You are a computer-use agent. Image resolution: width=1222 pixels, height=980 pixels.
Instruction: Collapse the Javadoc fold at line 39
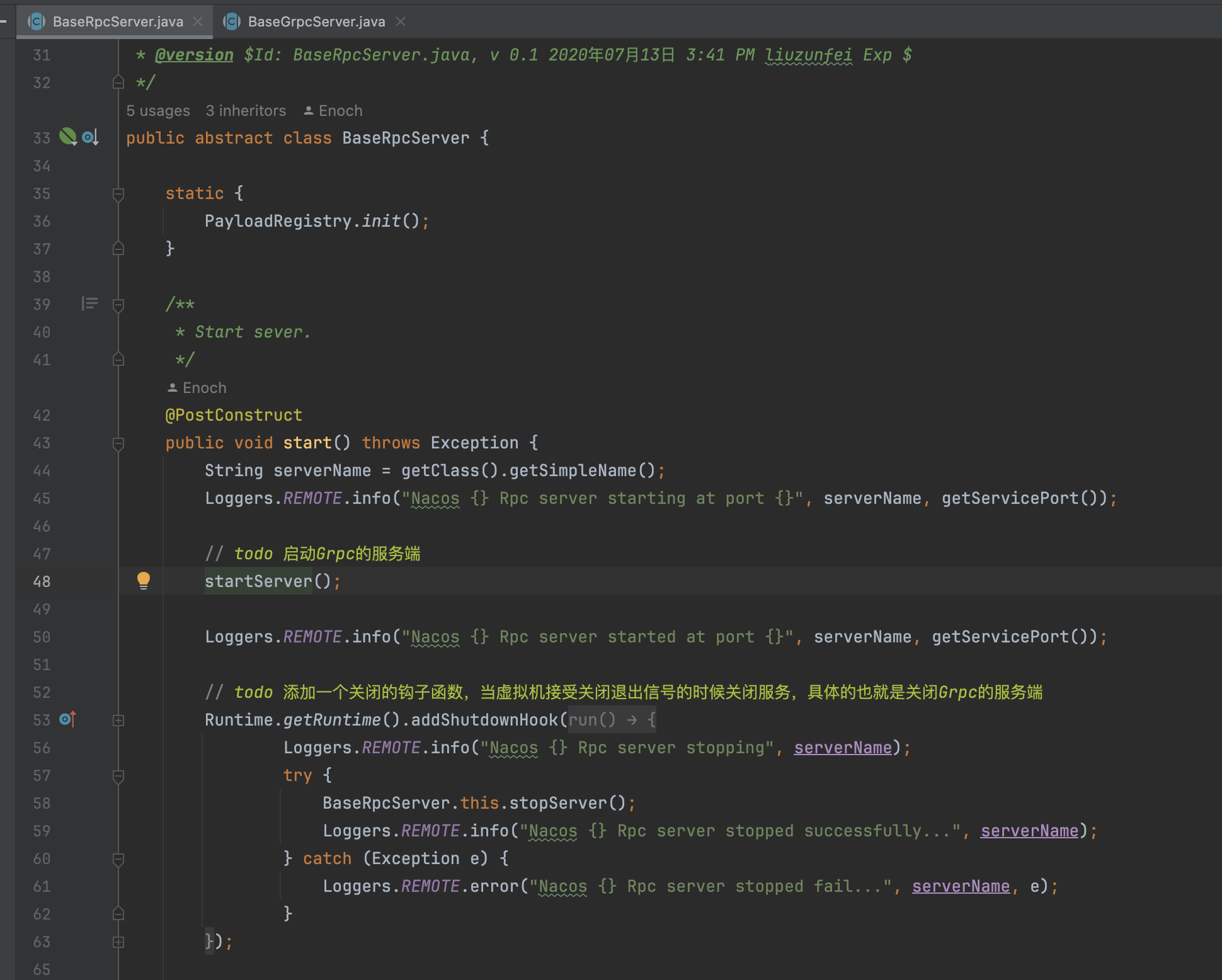pos(118,305)
